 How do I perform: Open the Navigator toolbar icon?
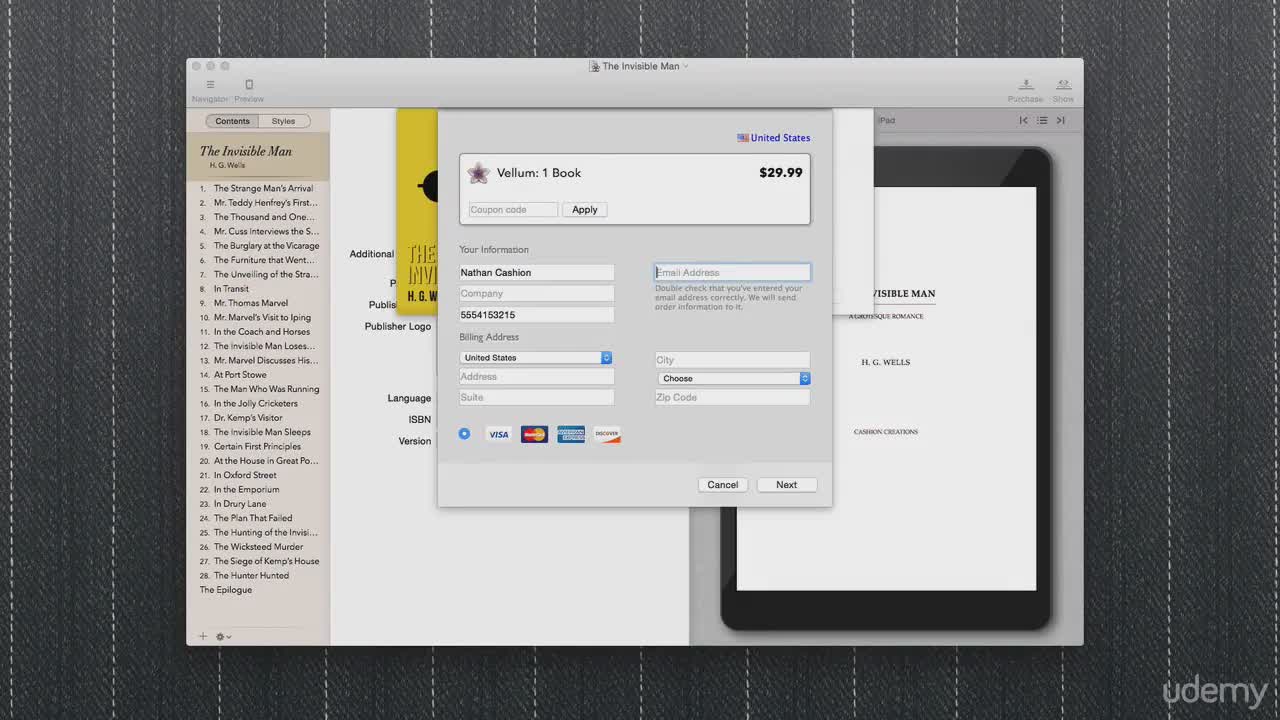click(x=210, y=85)
